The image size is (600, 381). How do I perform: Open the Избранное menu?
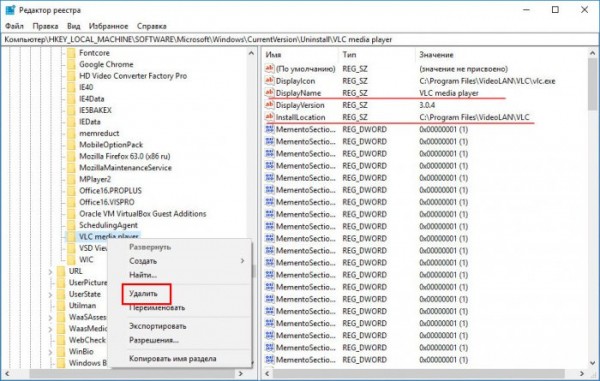coord(108,26)
